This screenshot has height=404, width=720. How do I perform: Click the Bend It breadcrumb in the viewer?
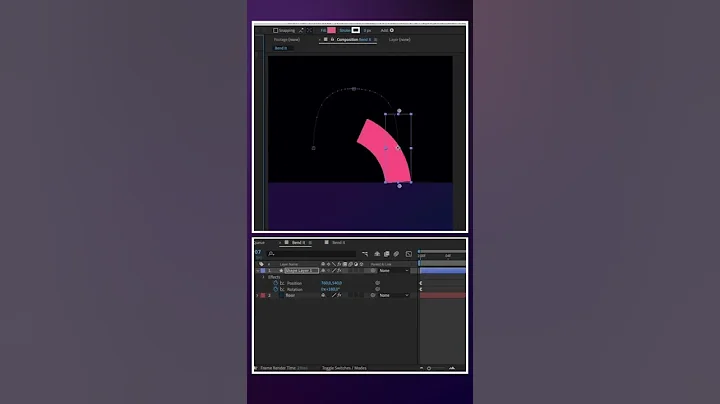[281, 48]
